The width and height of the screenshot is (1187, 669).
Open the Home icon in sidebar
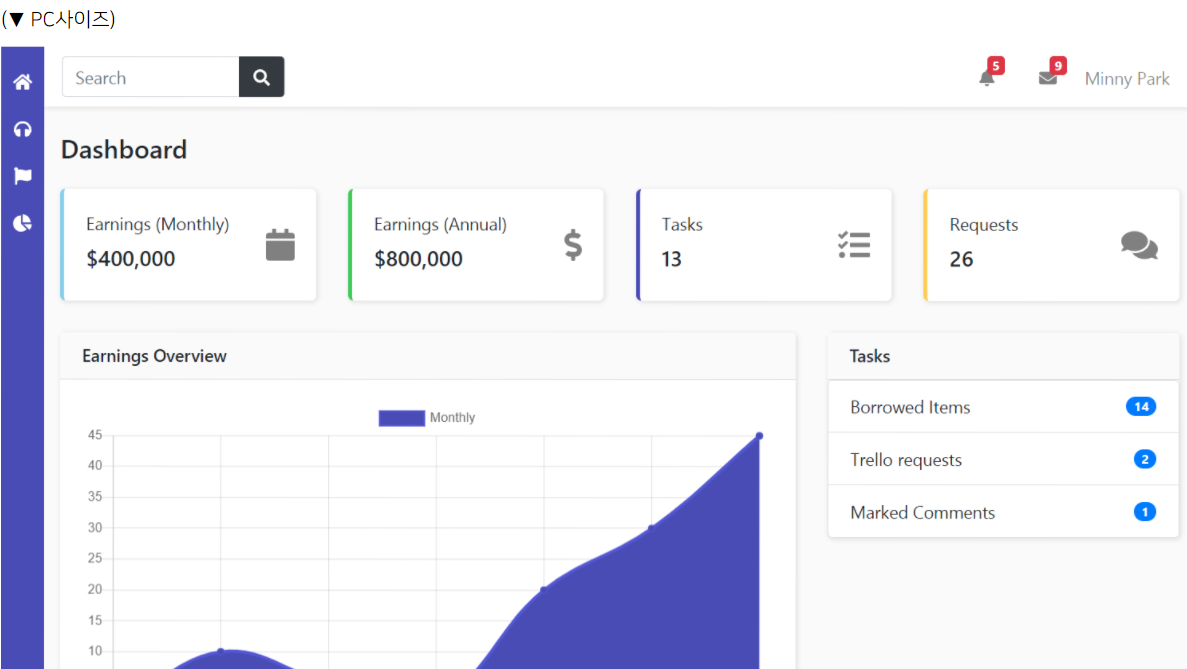23,82
